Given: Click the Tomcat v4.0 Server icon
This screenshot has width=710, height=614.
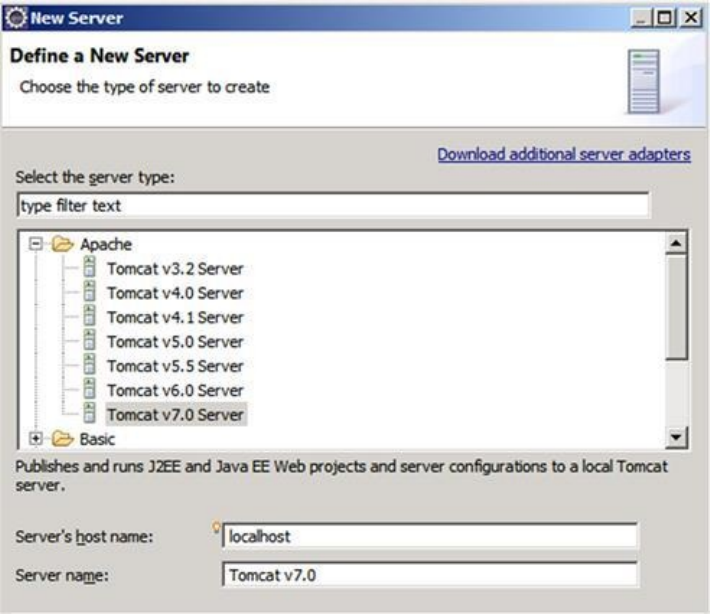Looking at the screenshot, I should (x=90, y=291).
